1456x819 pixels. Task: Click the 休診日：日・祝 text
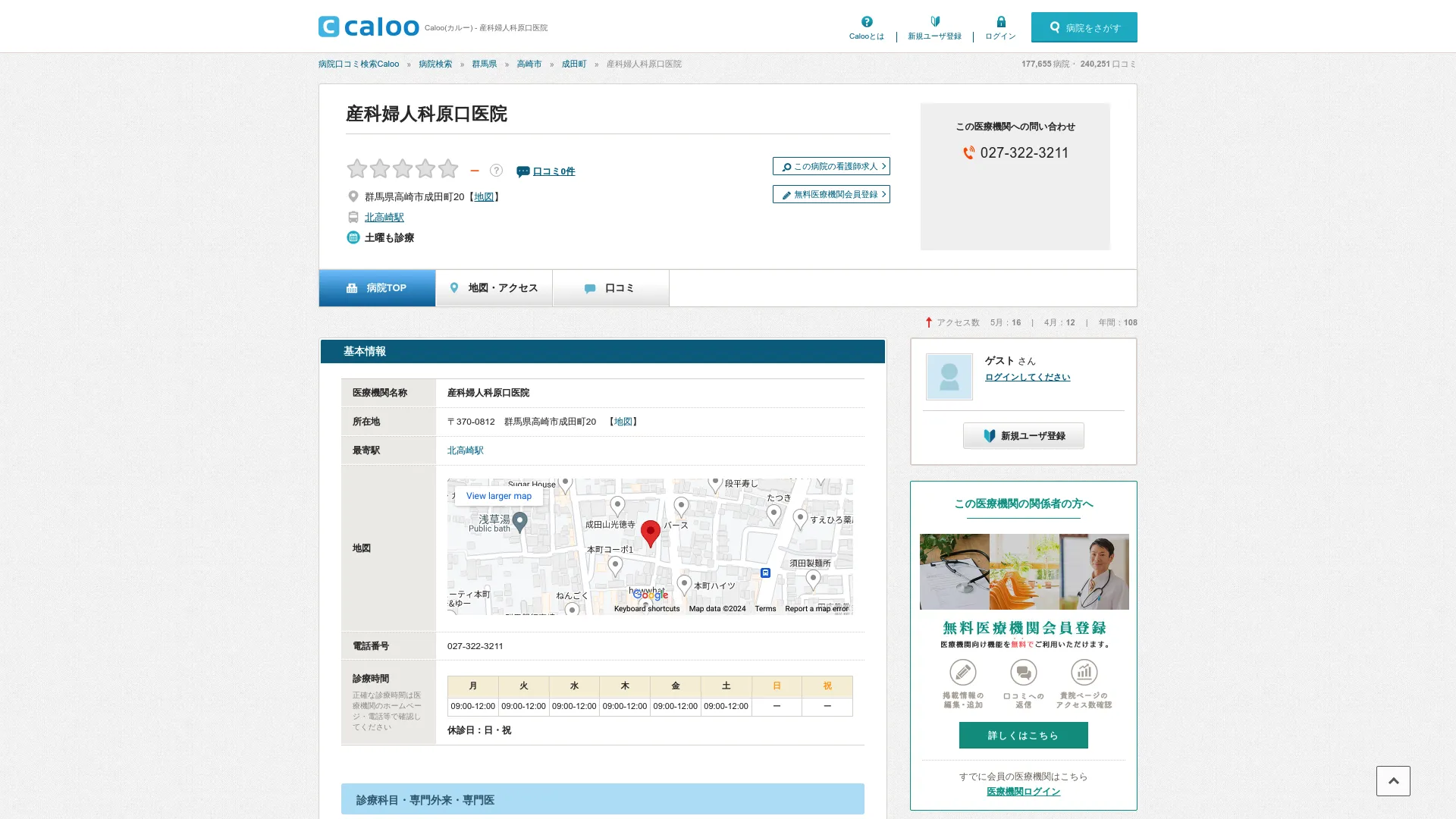[479, 730]
